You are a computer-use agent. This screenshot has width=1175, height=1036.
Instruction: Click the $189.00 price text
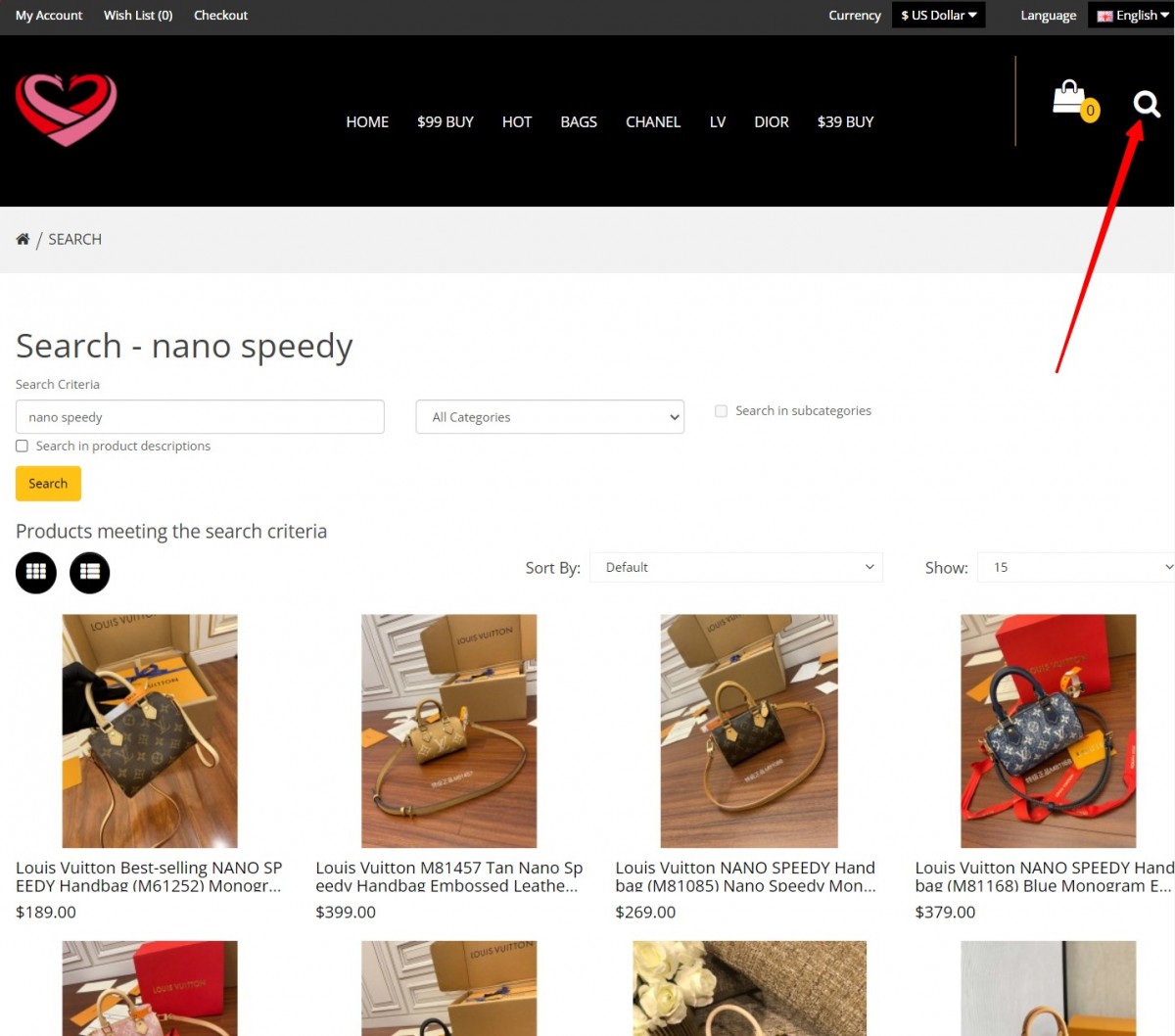click(x=46, y=912)
